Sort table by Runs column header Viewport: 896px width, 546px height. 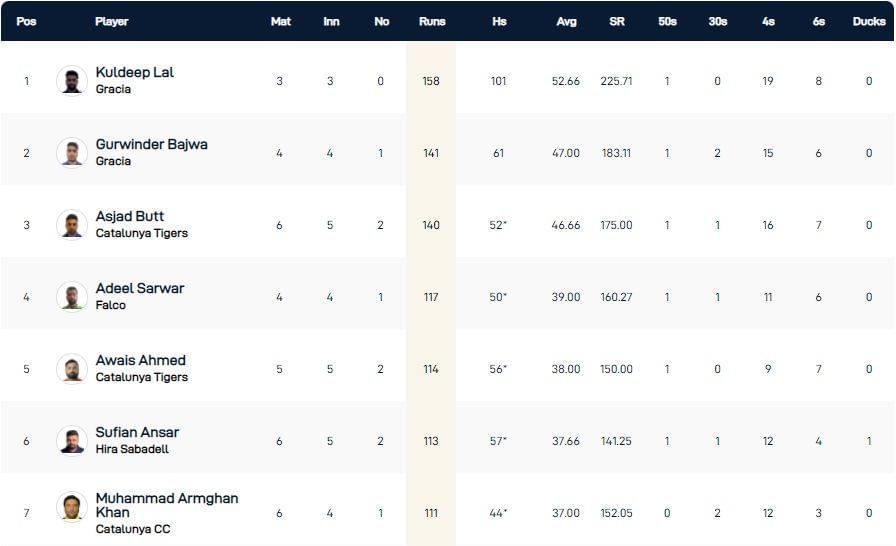(430, 21)
